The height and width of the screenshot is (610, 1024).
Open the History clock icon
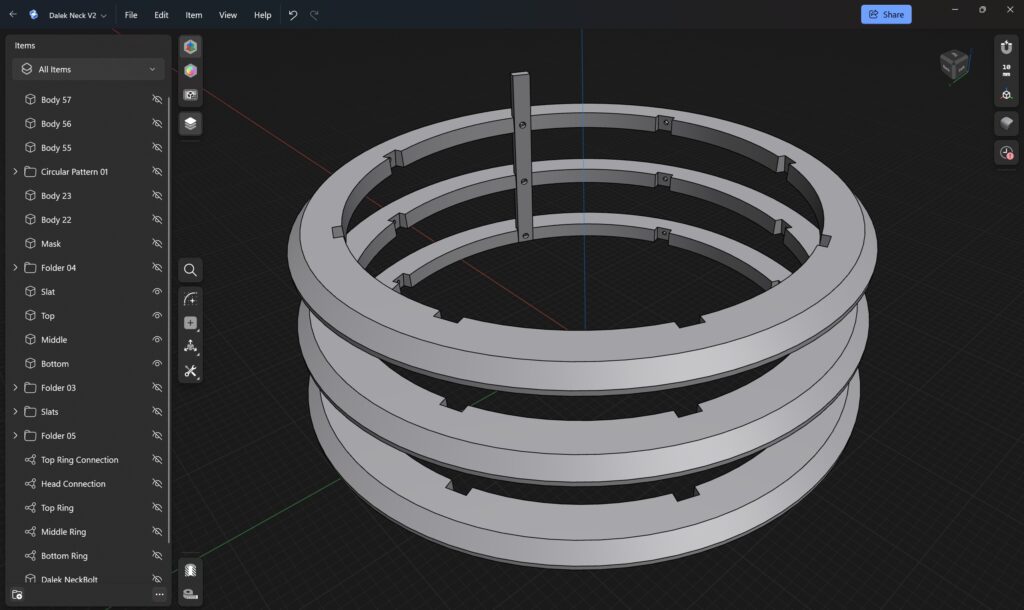pyautogui.click(x=1006, y=153)
